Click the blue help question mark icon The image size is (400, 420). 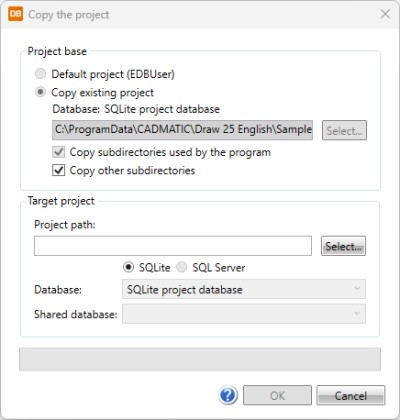(x=228, y=395)
